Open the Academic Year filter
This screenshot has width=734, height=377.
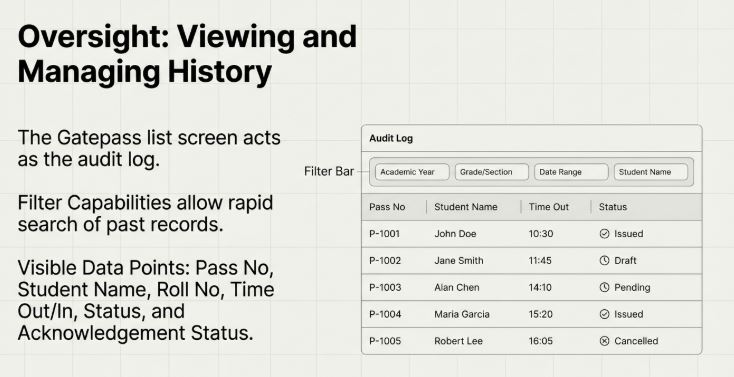[412, 172]
